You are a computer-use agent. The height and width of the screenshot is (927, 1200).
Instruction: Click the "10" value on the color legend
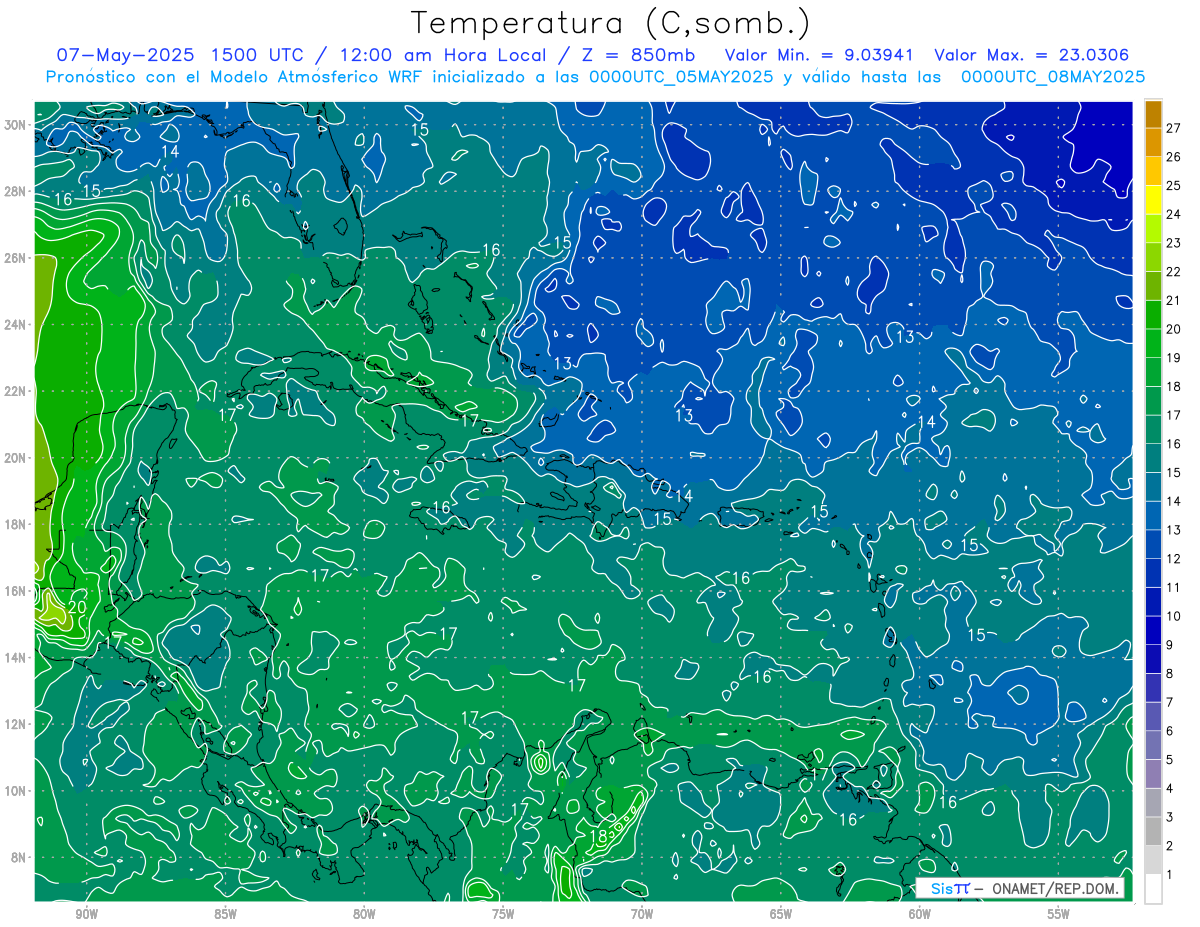point(1173,616)
